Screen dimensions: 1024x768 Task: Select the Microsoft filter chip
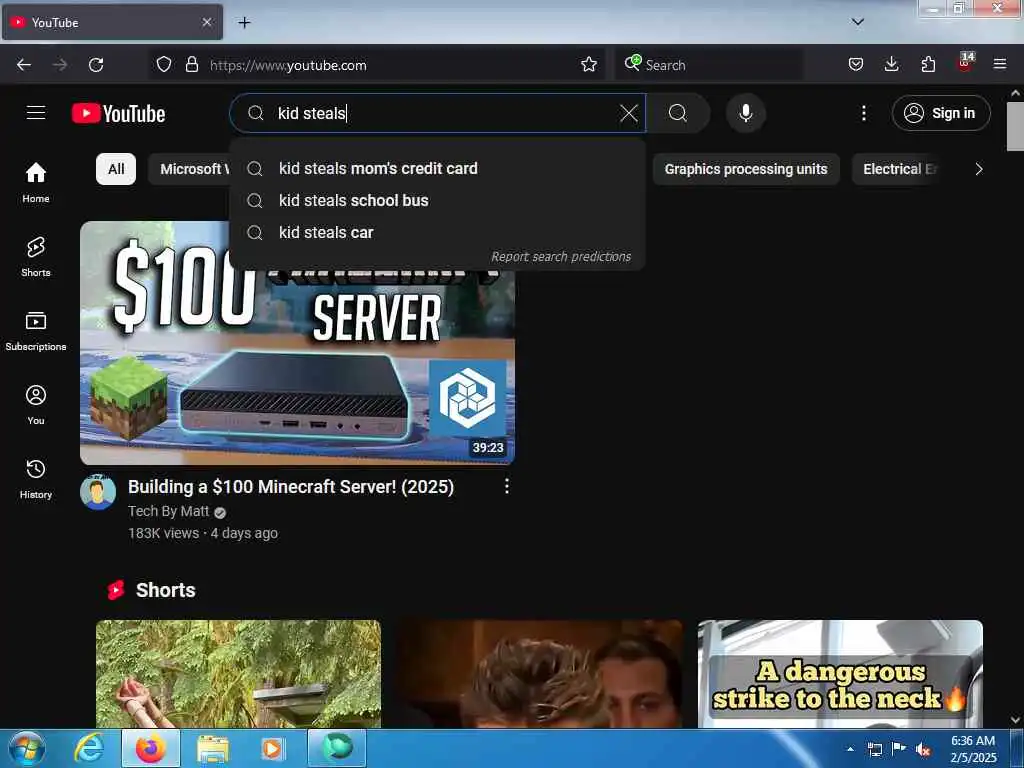point(189,169)
